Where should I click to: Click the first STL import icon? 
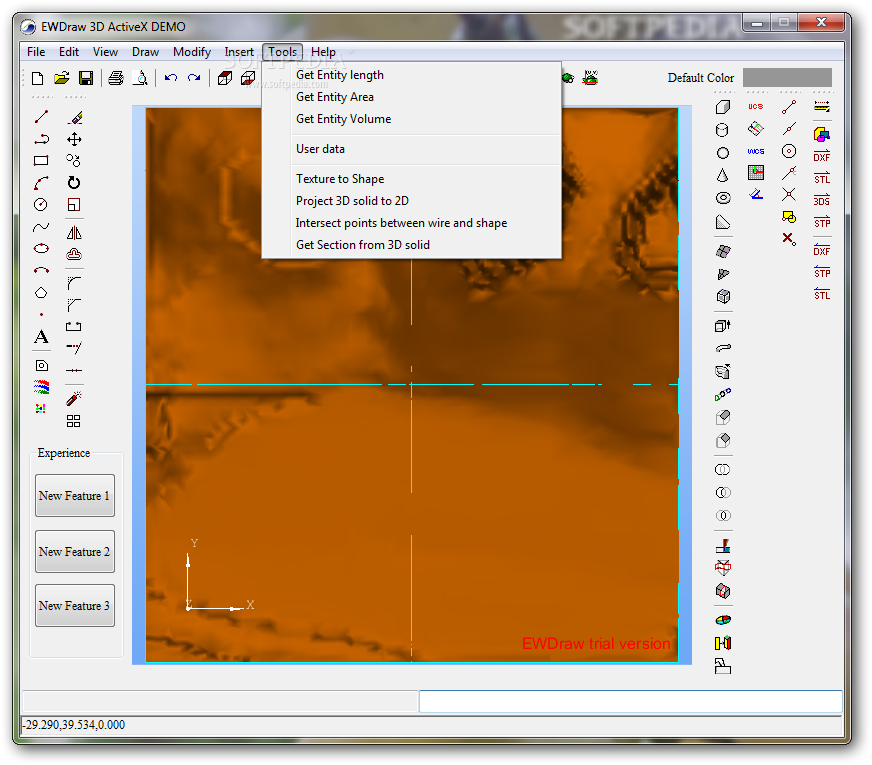click(x=821, y=178)
